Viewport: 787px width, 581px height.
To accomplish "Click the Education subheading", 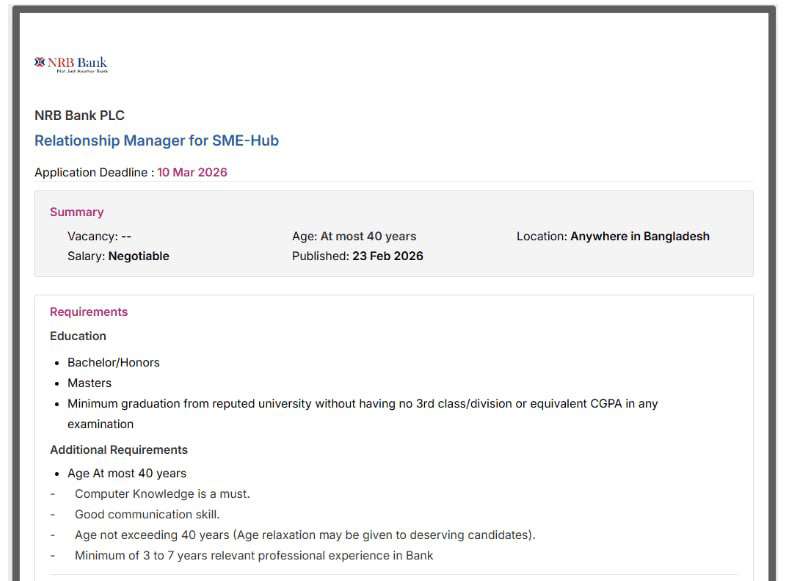I will [x=78, y=336].
